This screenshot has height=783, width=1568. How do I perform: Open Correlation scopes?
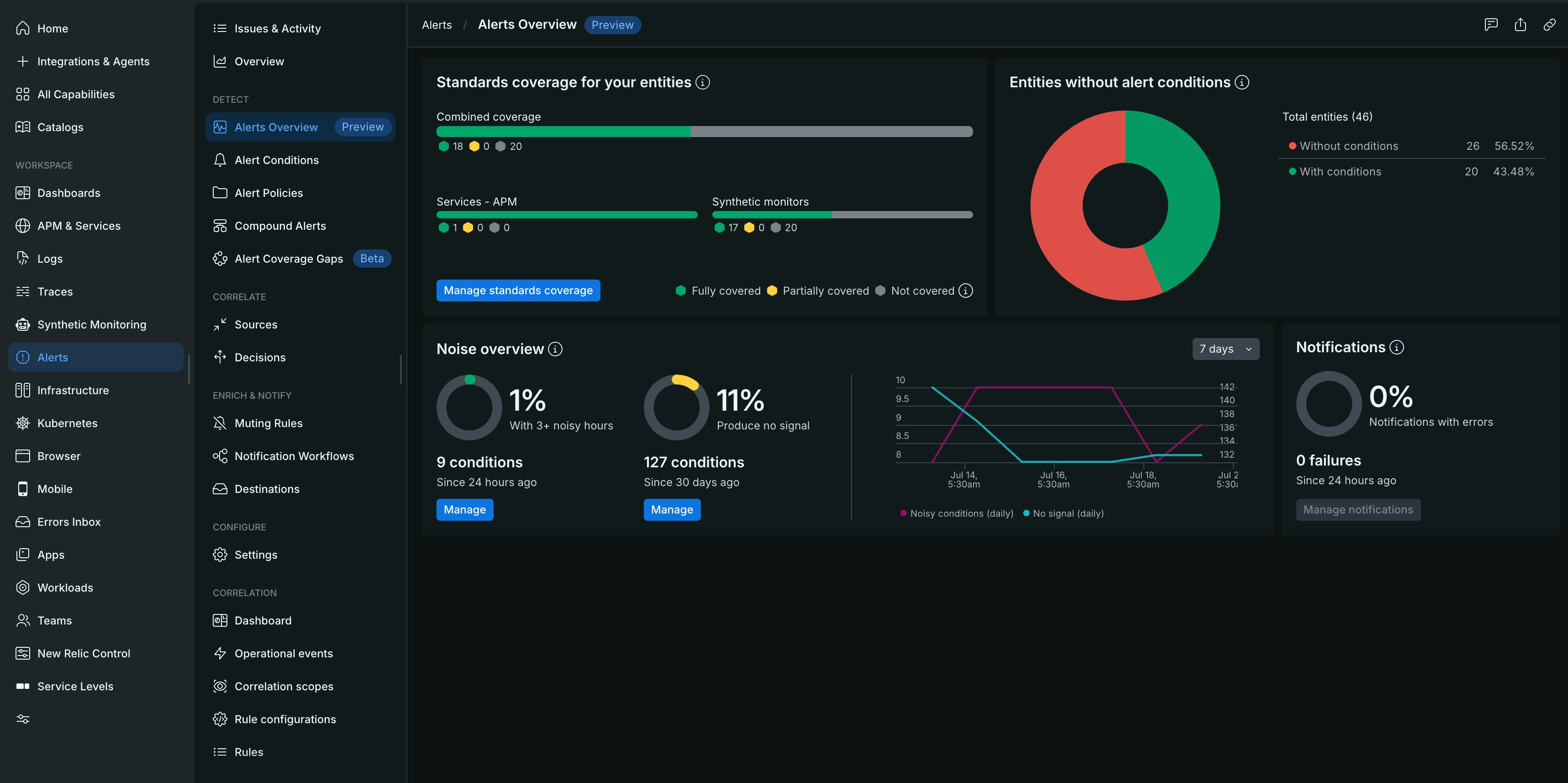point(300,686)
